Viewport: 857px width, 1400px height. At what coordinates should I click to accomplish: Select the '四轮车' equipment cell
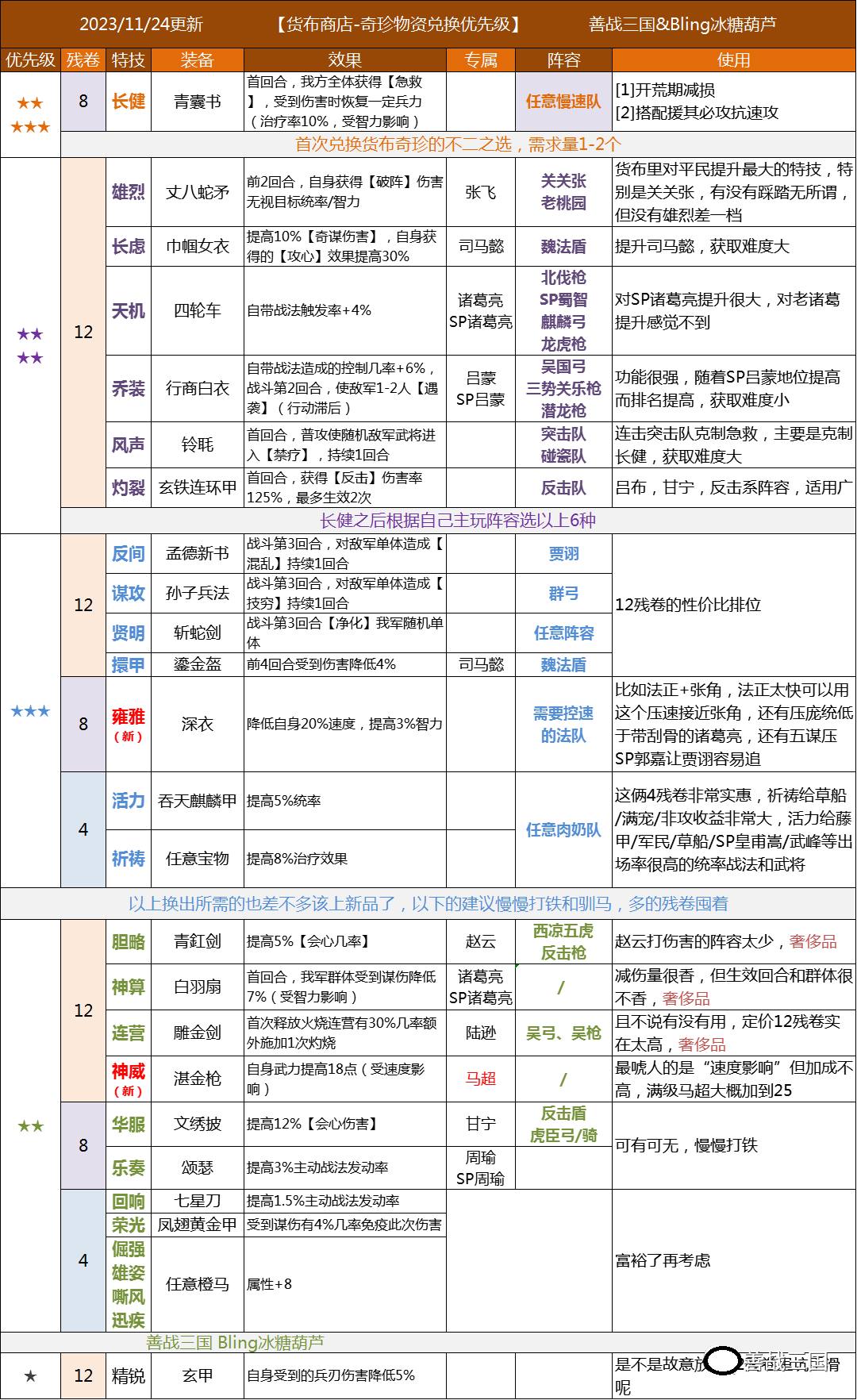tap(198, 311)
